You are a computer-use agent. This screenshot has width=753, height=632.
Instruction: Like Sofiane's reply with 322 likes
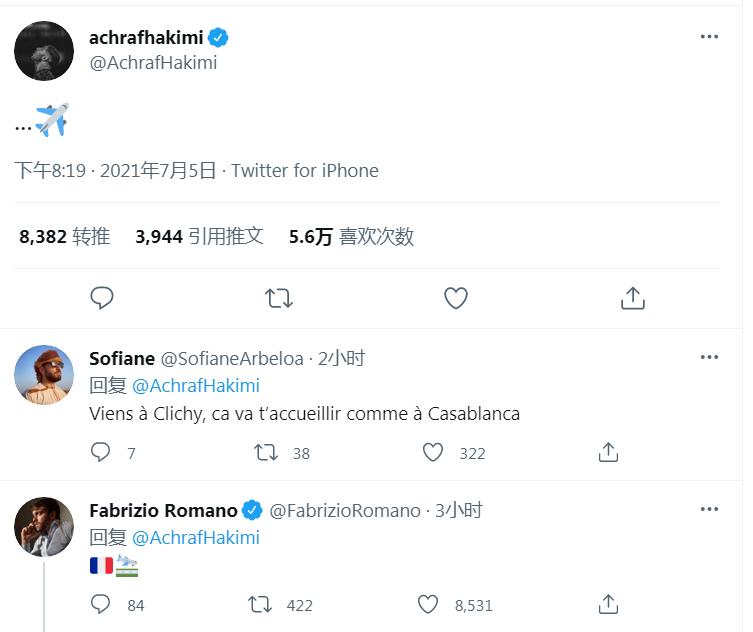pyautogui.click(x=433, y=453)
